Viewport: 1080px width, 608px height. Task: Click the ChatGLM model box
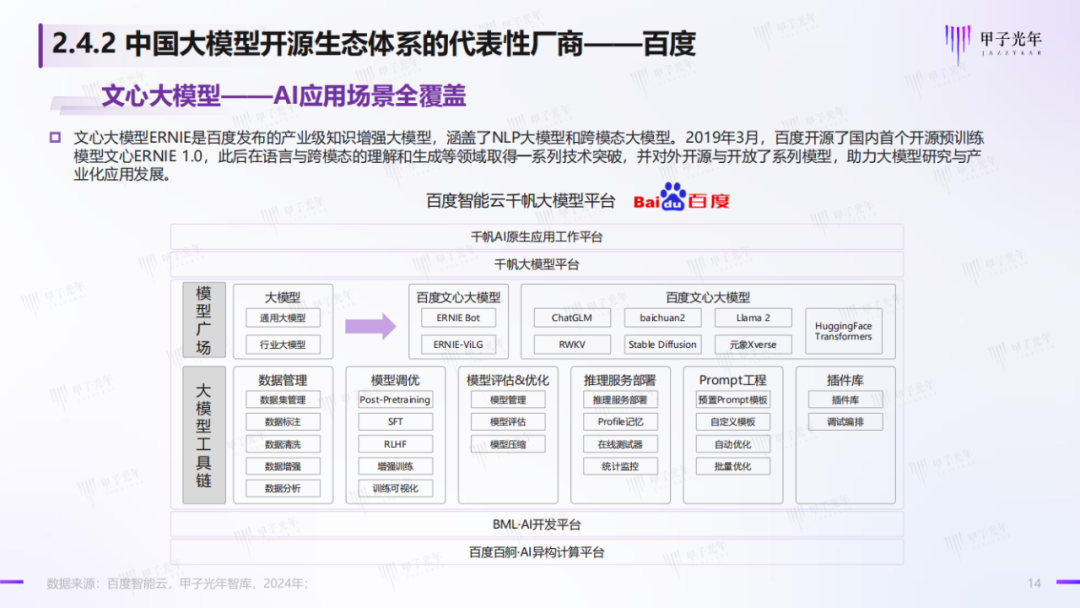click(572, 318)
